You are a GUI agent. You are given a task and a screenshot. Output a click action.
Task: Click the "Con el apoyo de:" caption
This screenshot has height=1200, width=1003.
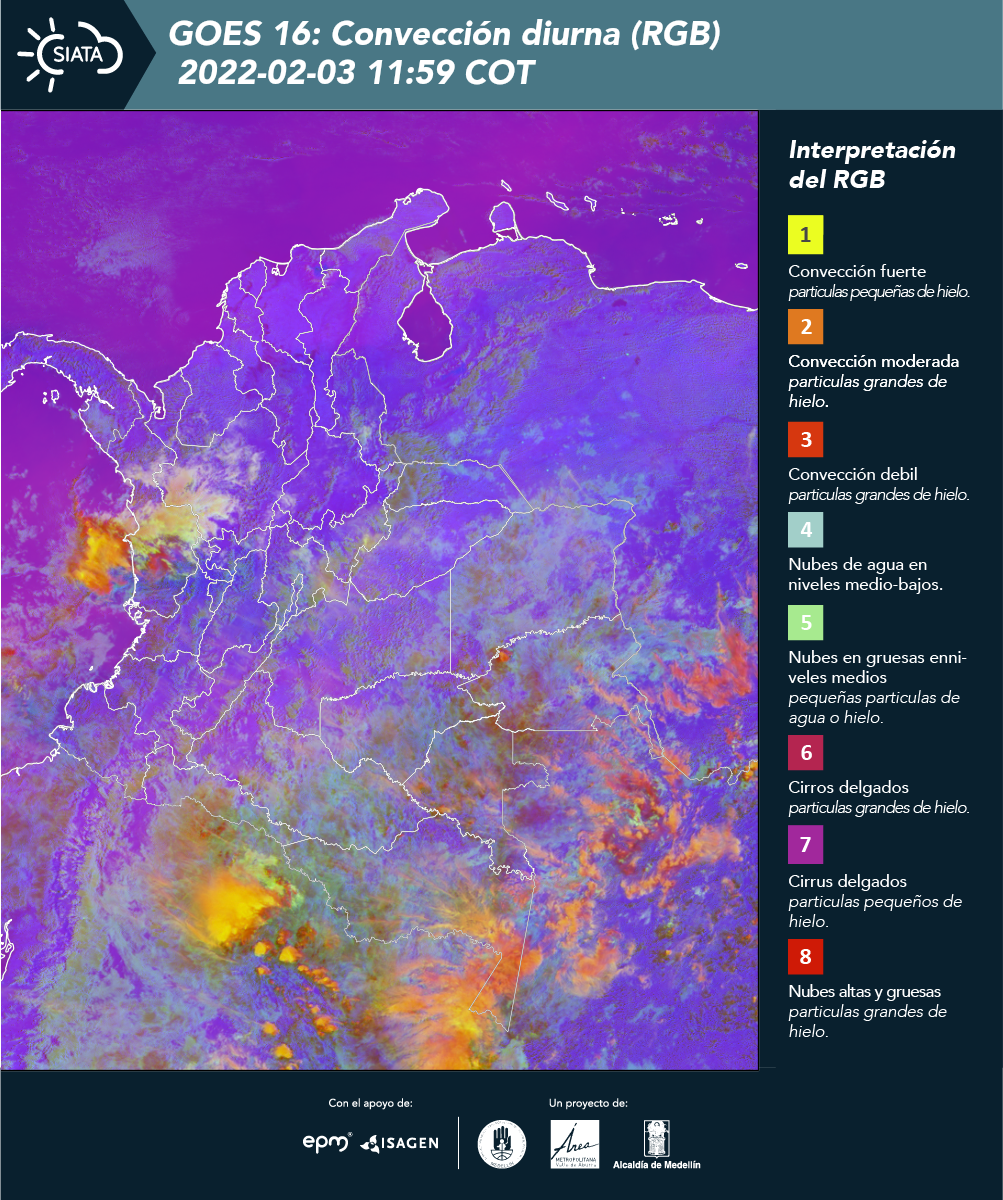click(x=371, y=1103)
